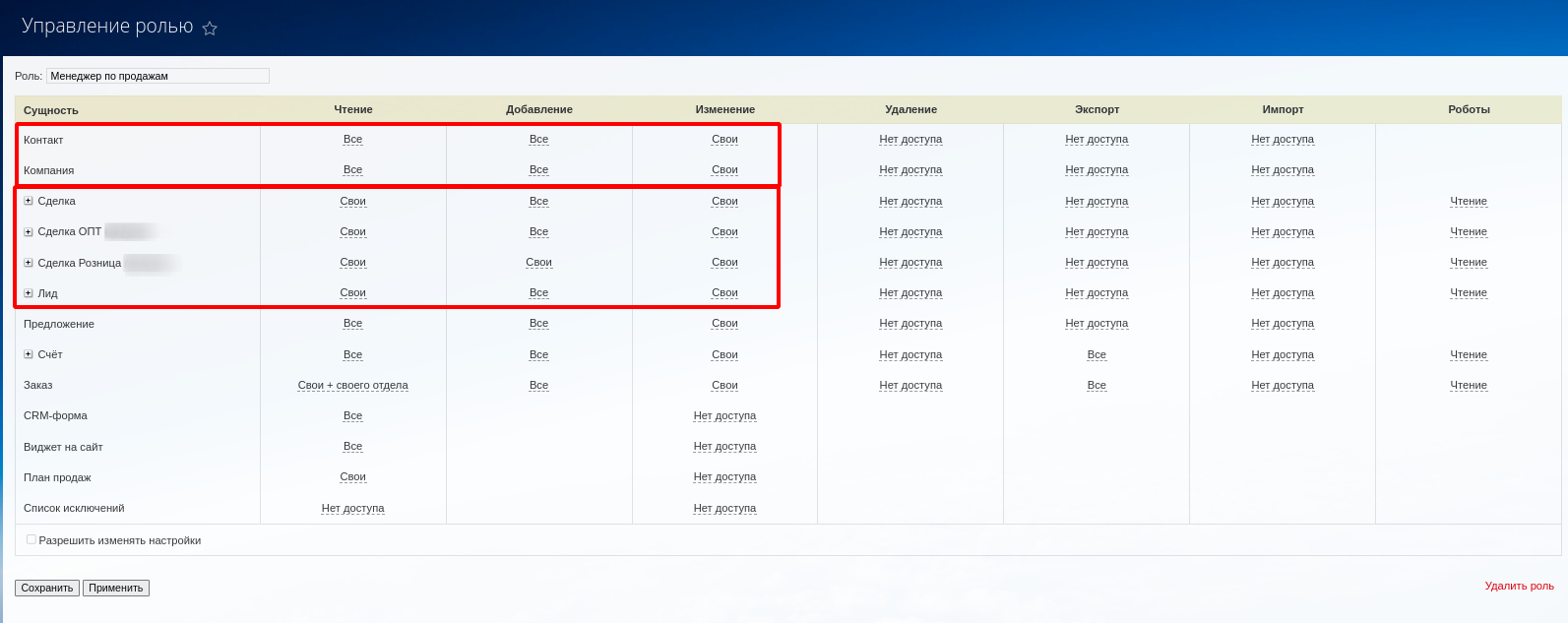Click the Чтение value for Сделка Розница

tap(353, 263)
